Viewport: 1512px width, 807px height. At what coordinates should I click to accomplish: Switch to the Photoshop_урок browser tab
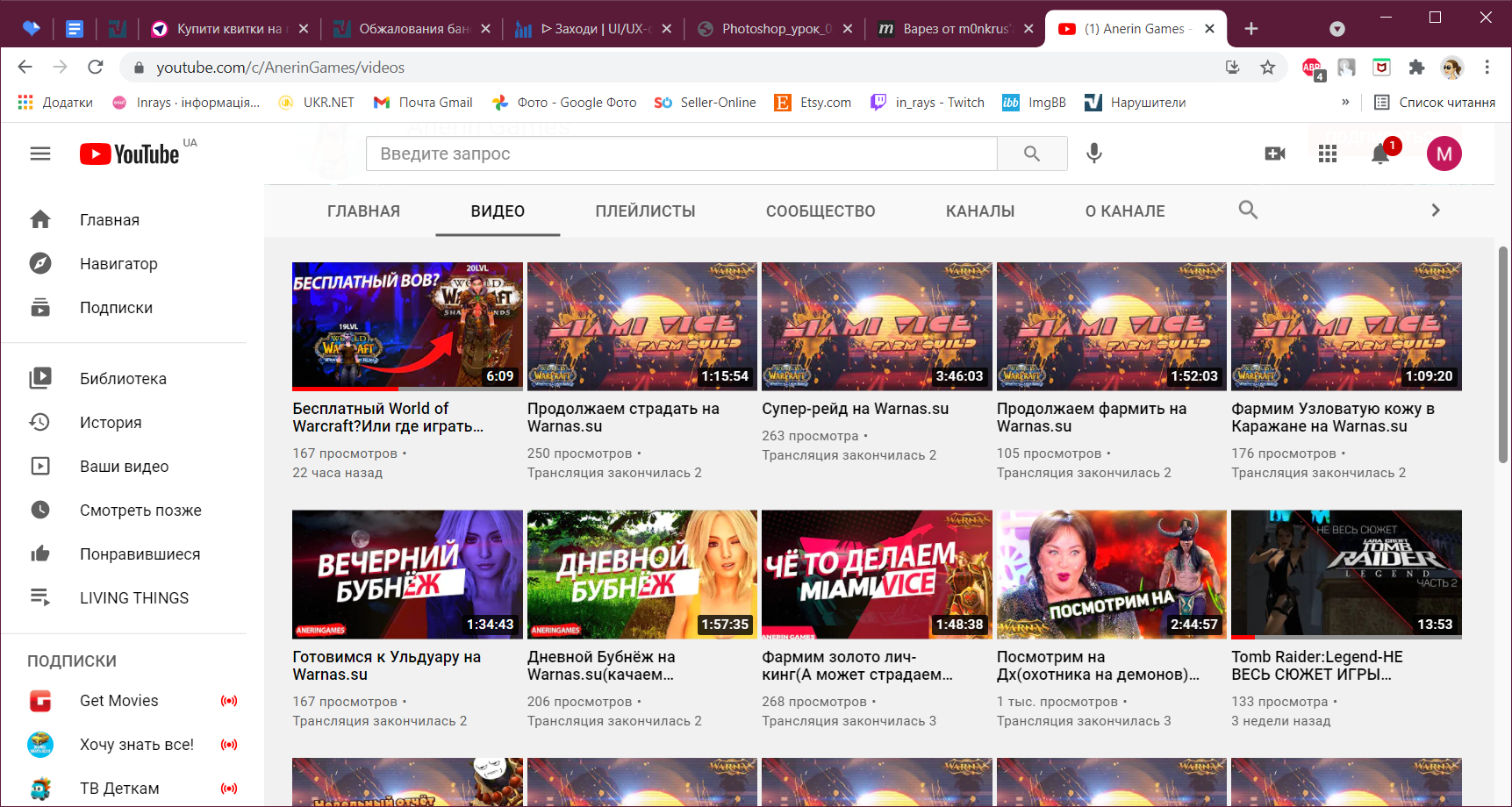[x=773, y=29]
